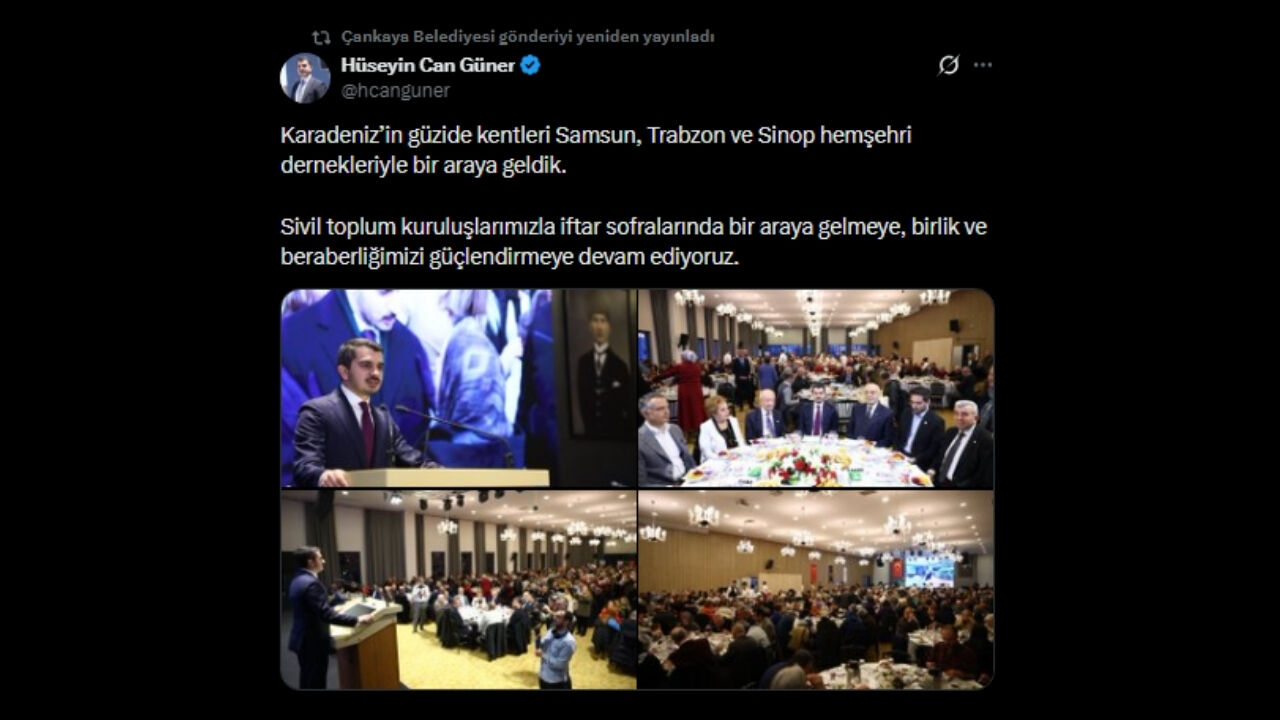The height and width of the screenshot is (720, 1280).
Task: Open the "Hüseyin Can Güner" display name
Action: coord(428,65)
